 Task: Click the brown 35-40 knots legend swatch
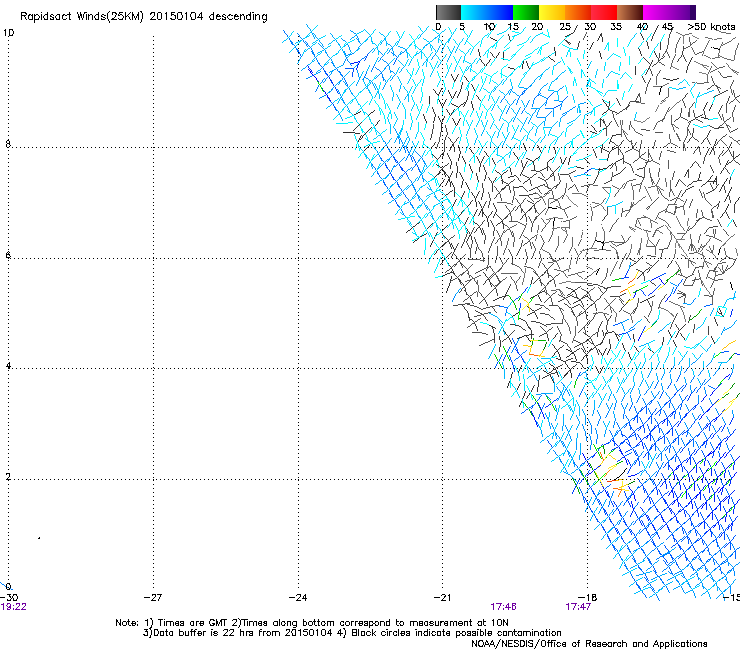point(630,12)
